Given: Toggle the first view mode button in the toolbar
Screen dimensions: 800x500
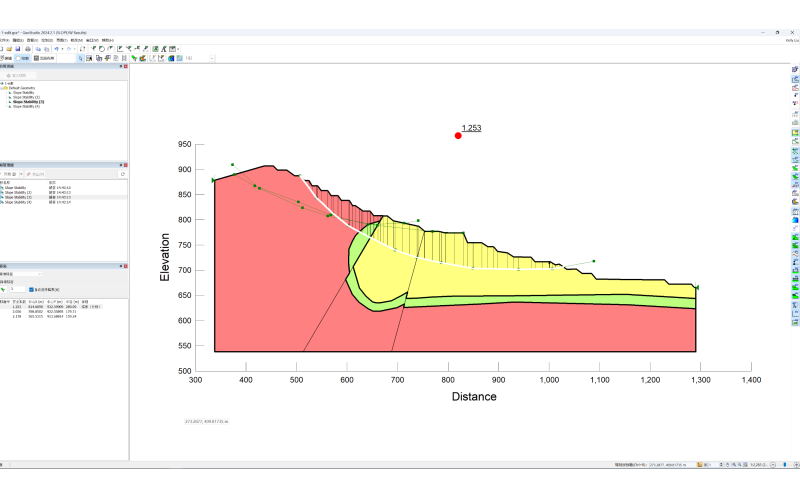Looking at the screenshot, I should pyautogui.click(x=7, y=58).
